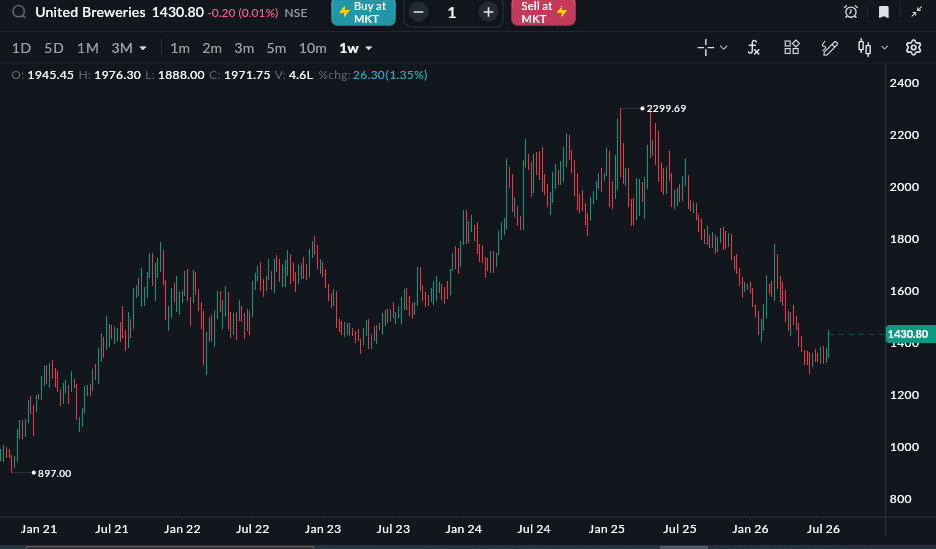Viewport: 936px width, 549px height.
Task: Expand the chart type dropdown arrow
Action: (885, 48)
